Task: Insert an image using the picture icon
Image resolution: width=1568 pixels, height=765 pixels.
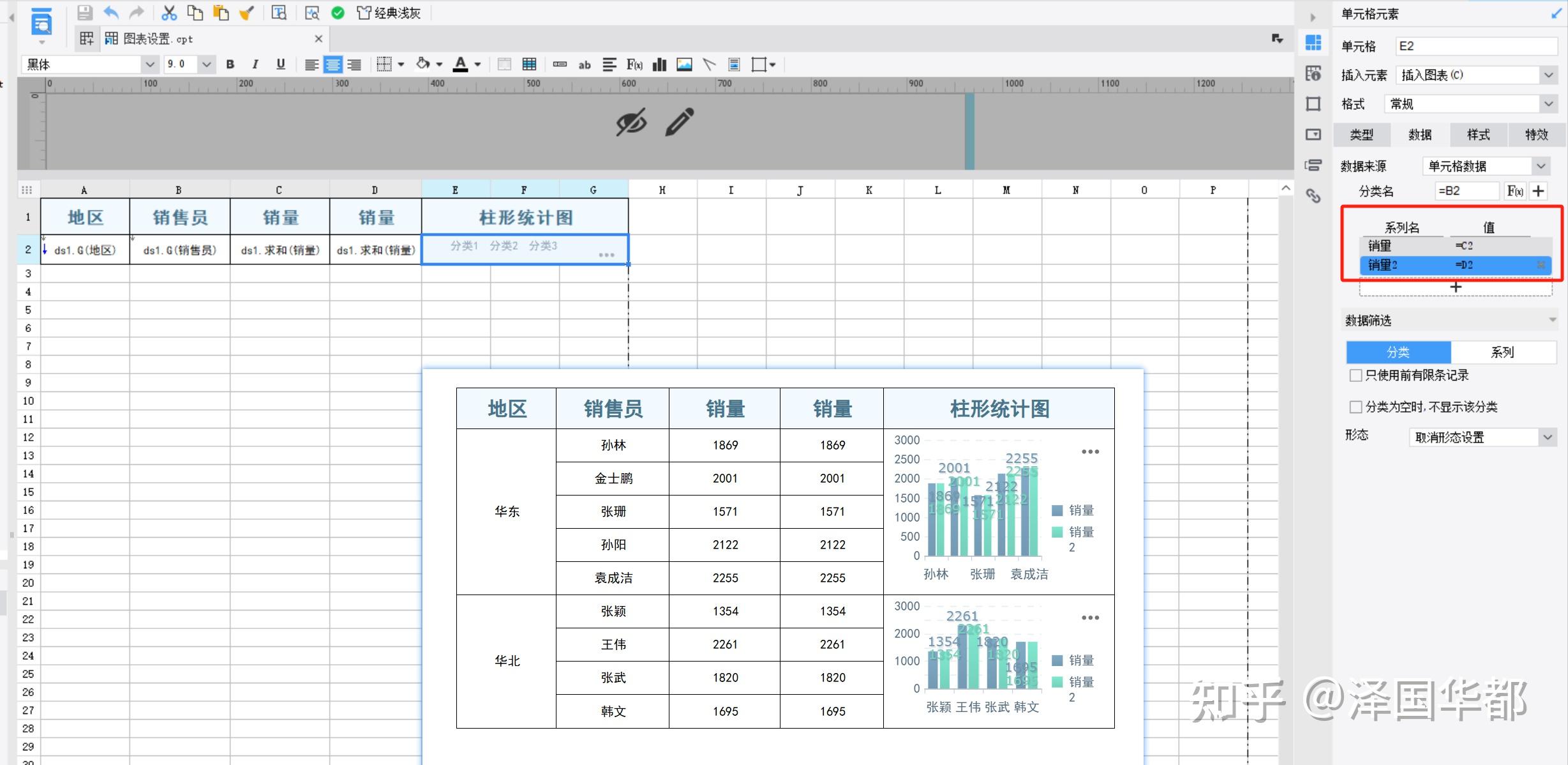Action: point(683,64)
